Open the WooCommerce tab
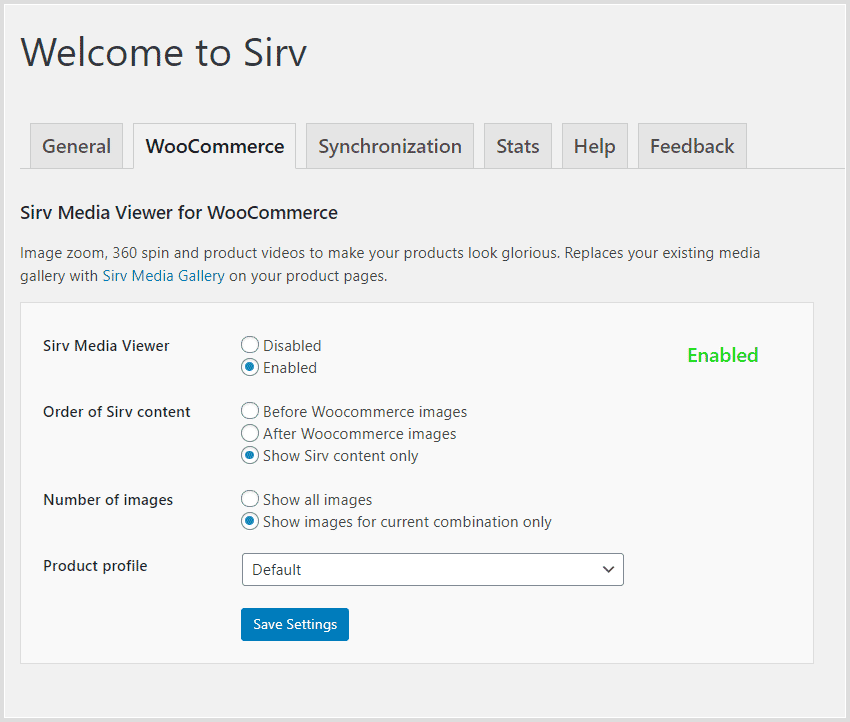 click(215, 146)
